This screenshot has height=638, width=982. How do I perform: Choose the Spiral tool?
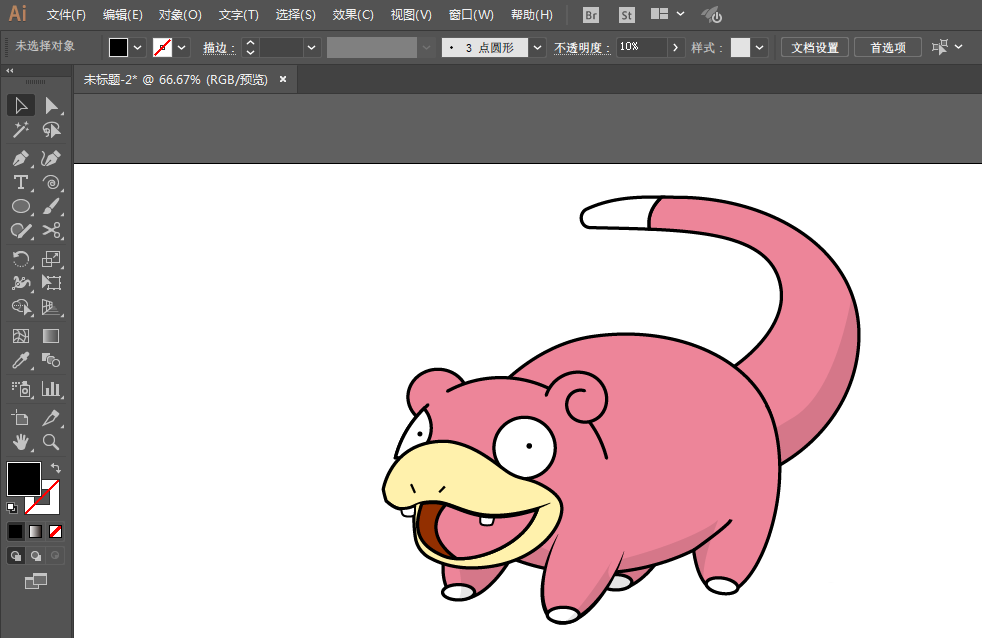point(51,182)
